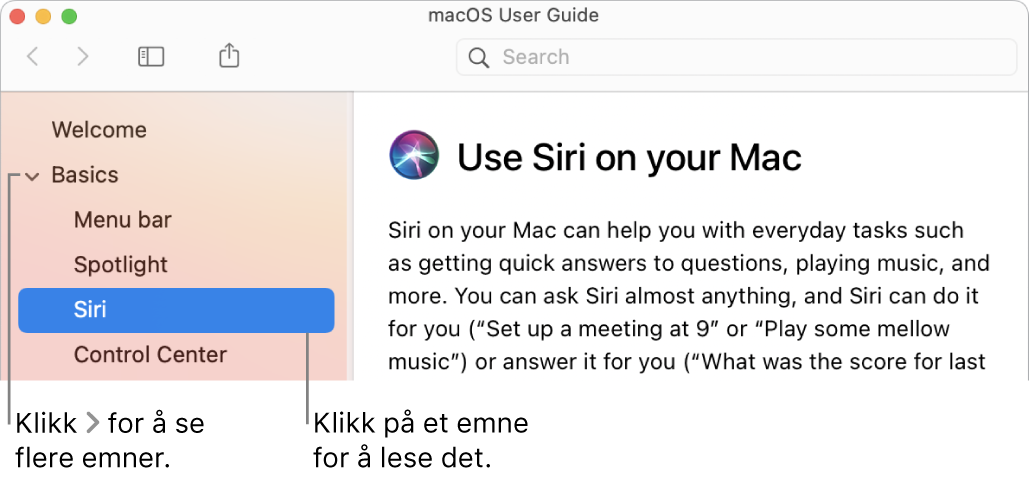Image resolution: width=1035 pixels, height=479 pixels.
Task: Open the Welcome topic
Action: 99,130
